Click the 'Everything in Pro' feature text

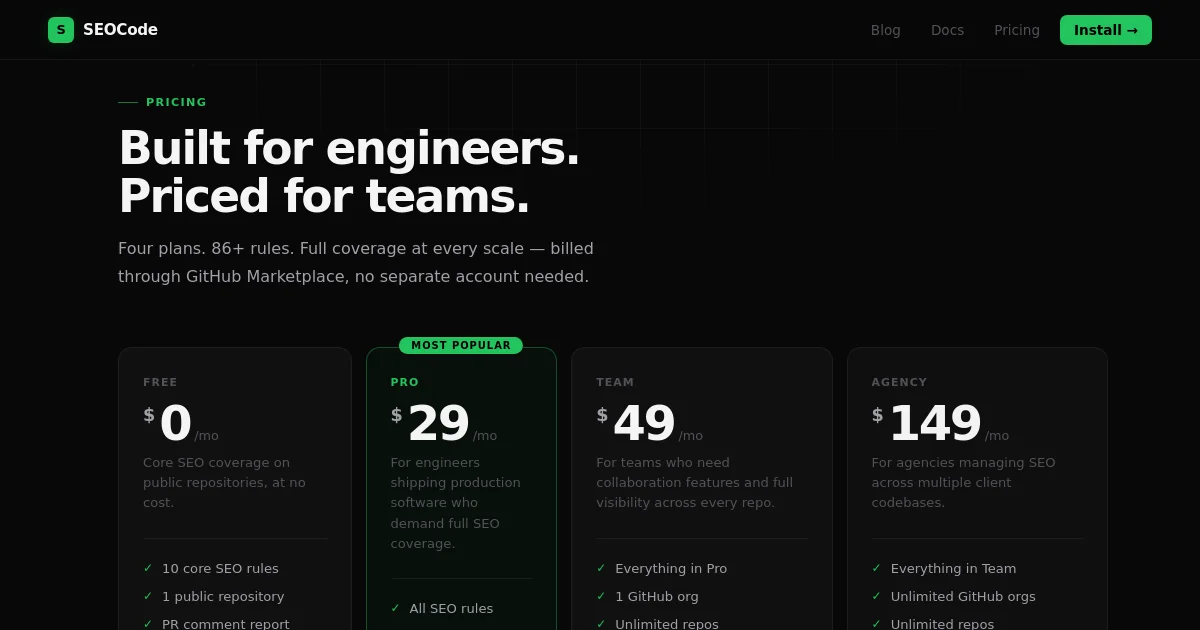click(x=671, y=568)
